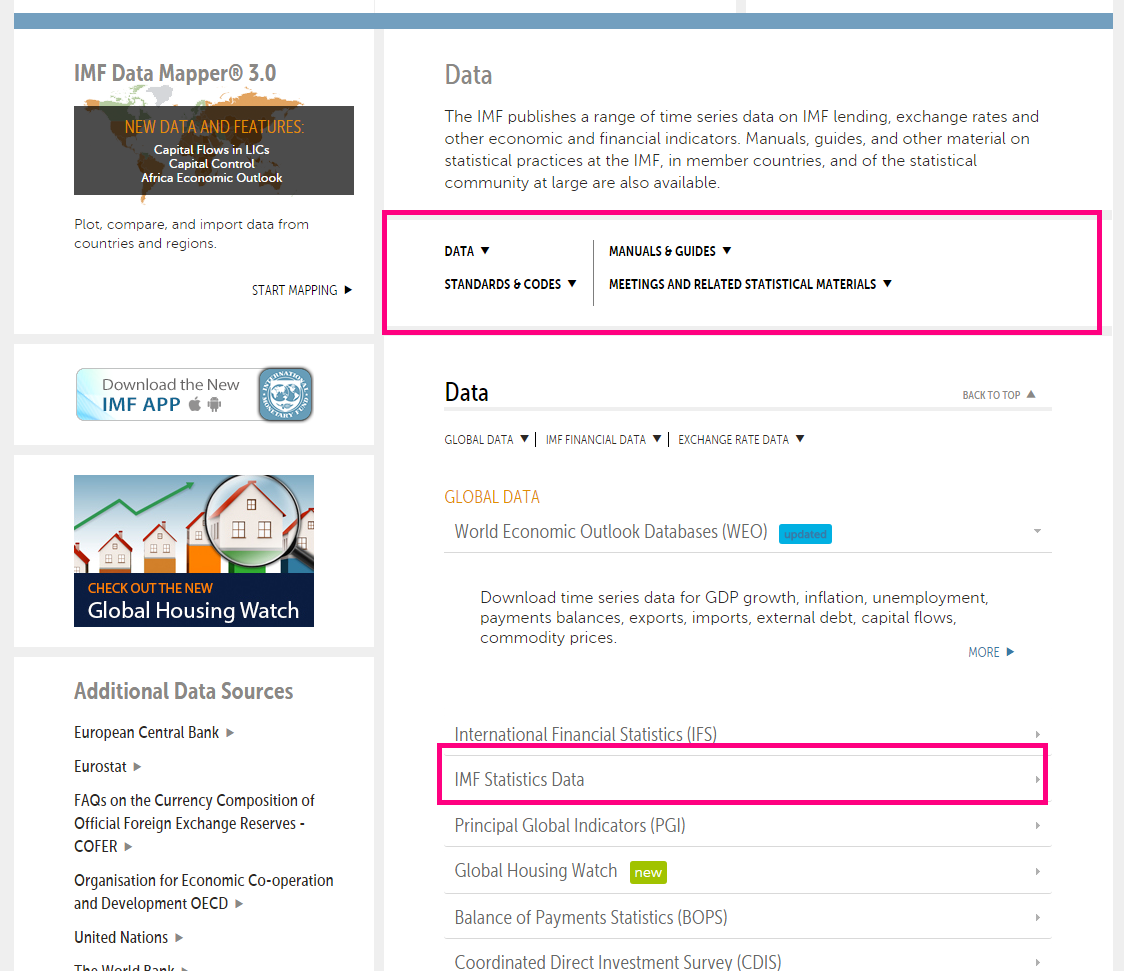Click the START MAPPING link
This screenshot has height=971, width=1124.
point(295,290)
